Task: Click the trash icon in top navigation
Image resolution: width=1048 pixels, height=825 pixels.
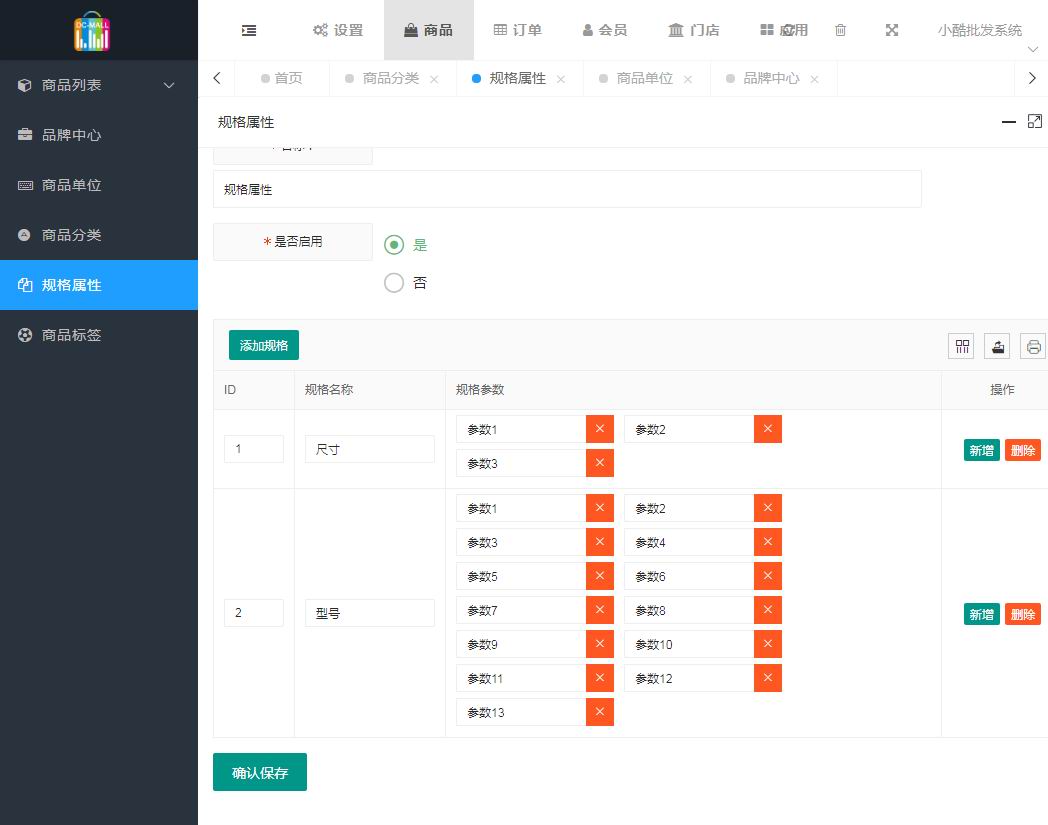Action: pyautogui.click(x=840, y=30)
